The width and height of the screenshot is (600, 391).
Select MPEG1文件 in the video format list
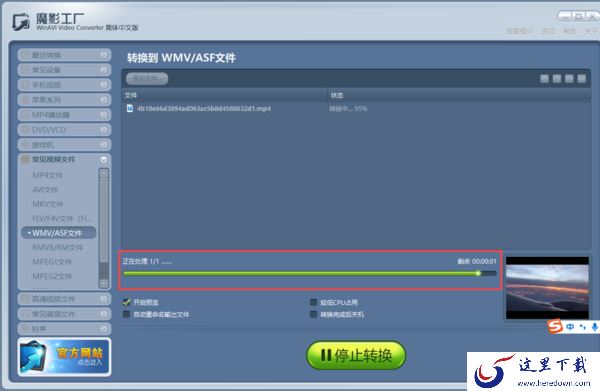coord(52,262)
